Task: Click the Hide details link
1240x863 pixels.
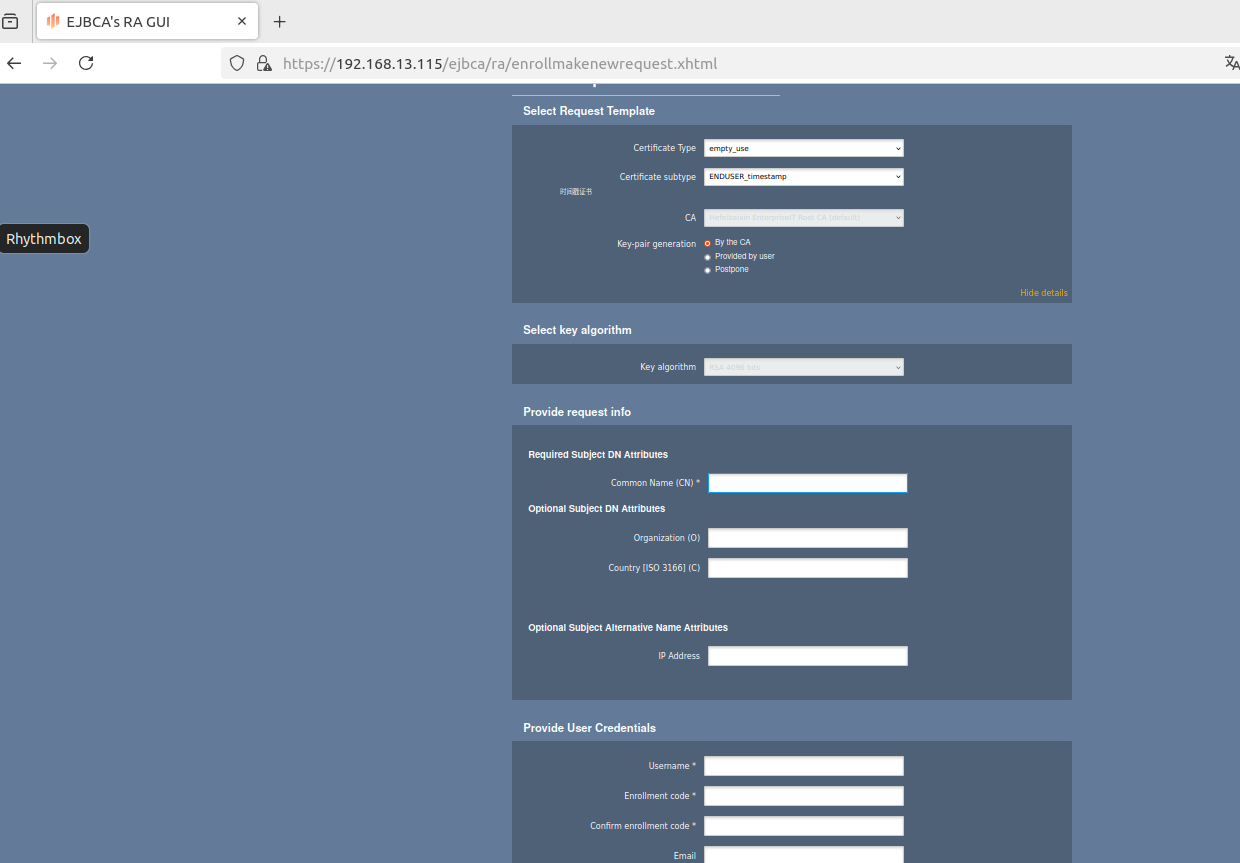Action: (x=1043, y=293)
